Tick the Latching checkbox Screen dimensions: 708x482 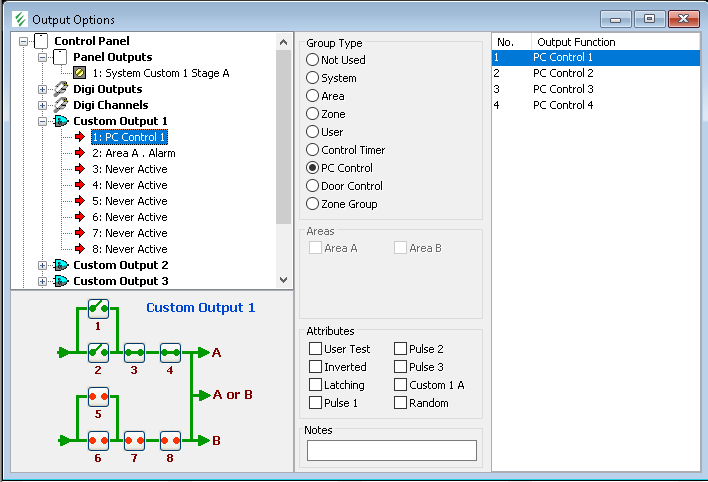click(x=316, y=385)
